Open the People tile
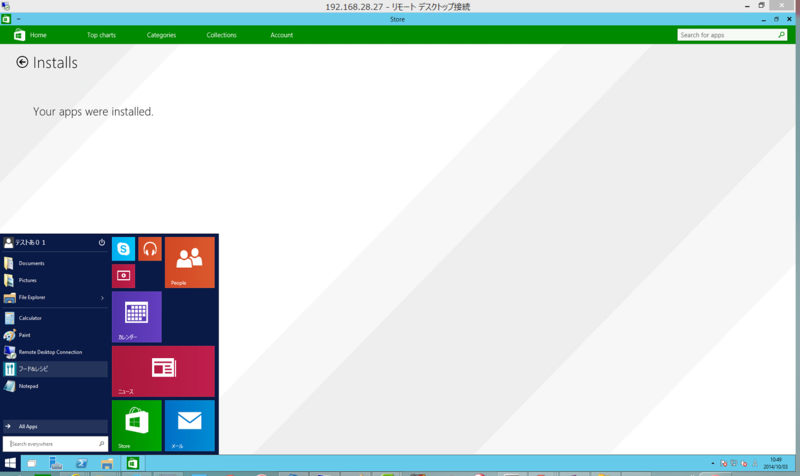 click(190, 262)
